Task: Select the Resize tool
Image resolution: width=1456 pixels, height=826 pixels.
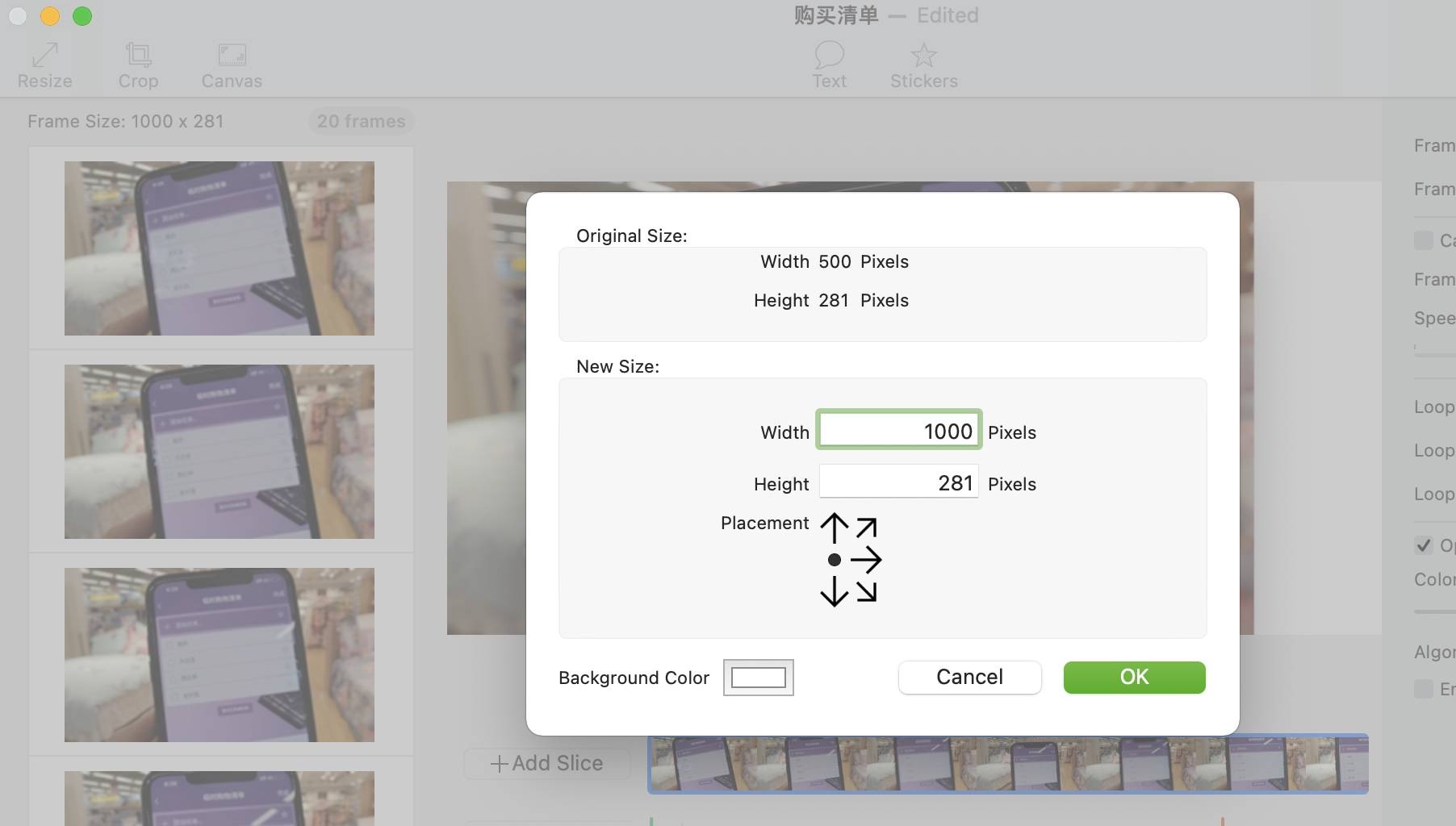Action: (44, 65)
